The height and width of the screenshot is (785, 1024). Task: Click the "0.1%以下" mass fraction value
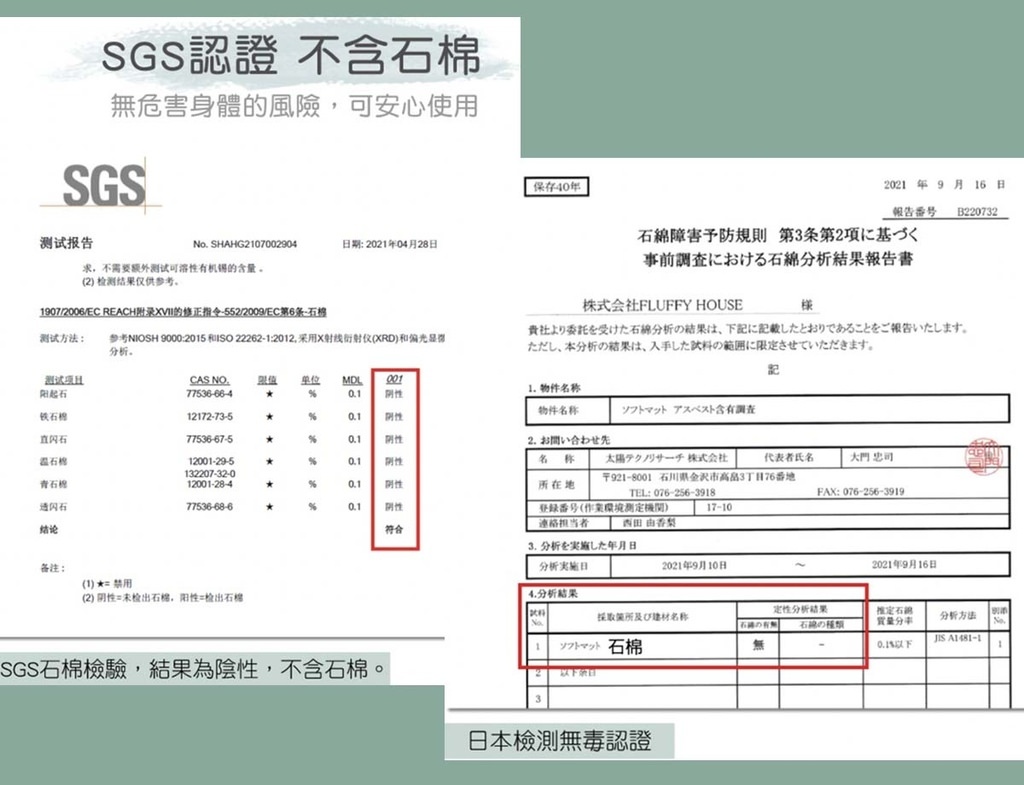(895, 644)
